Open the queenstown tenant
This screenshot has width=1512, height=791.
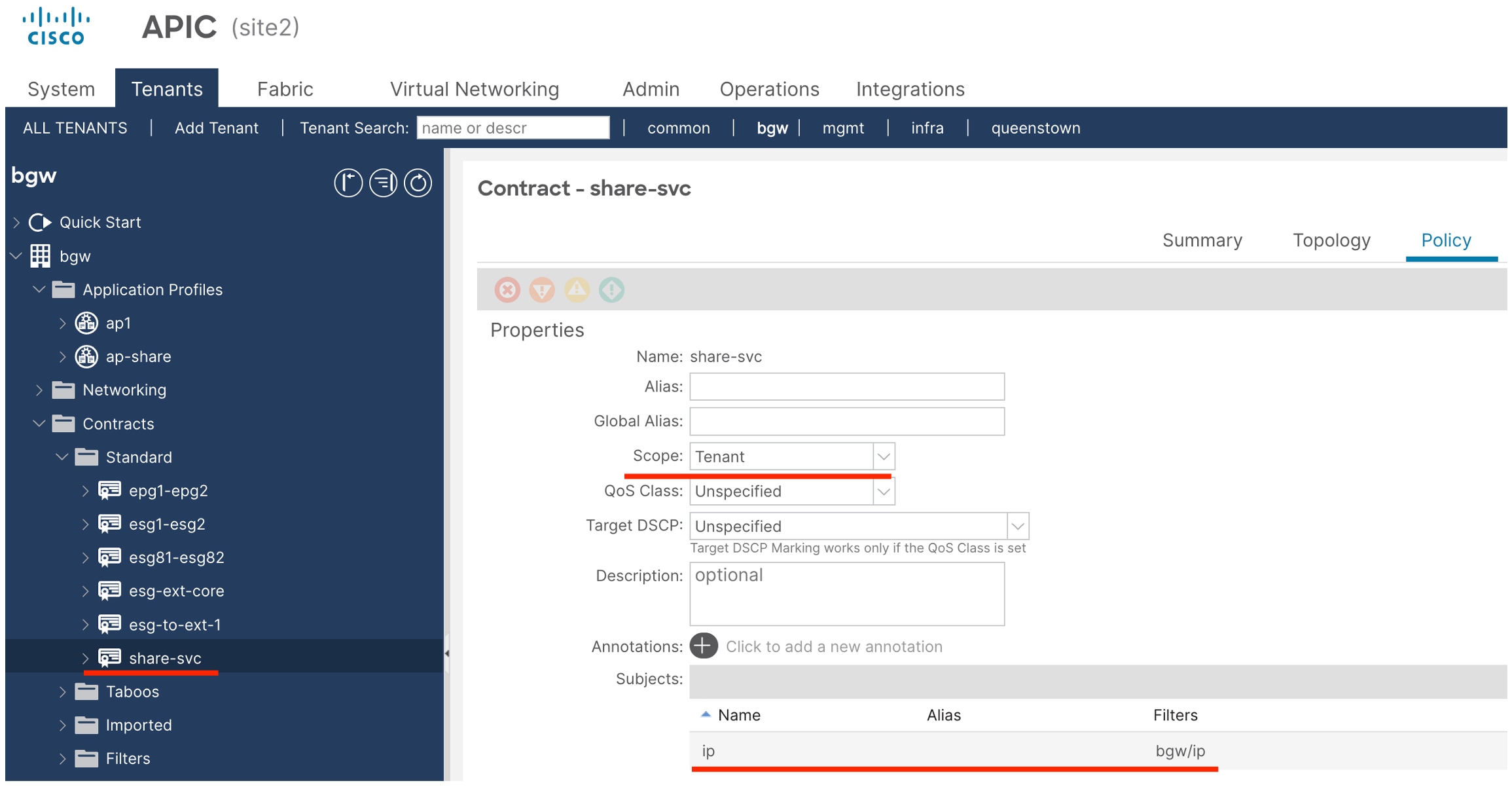pyautogui.click(x=1035, y=128)
